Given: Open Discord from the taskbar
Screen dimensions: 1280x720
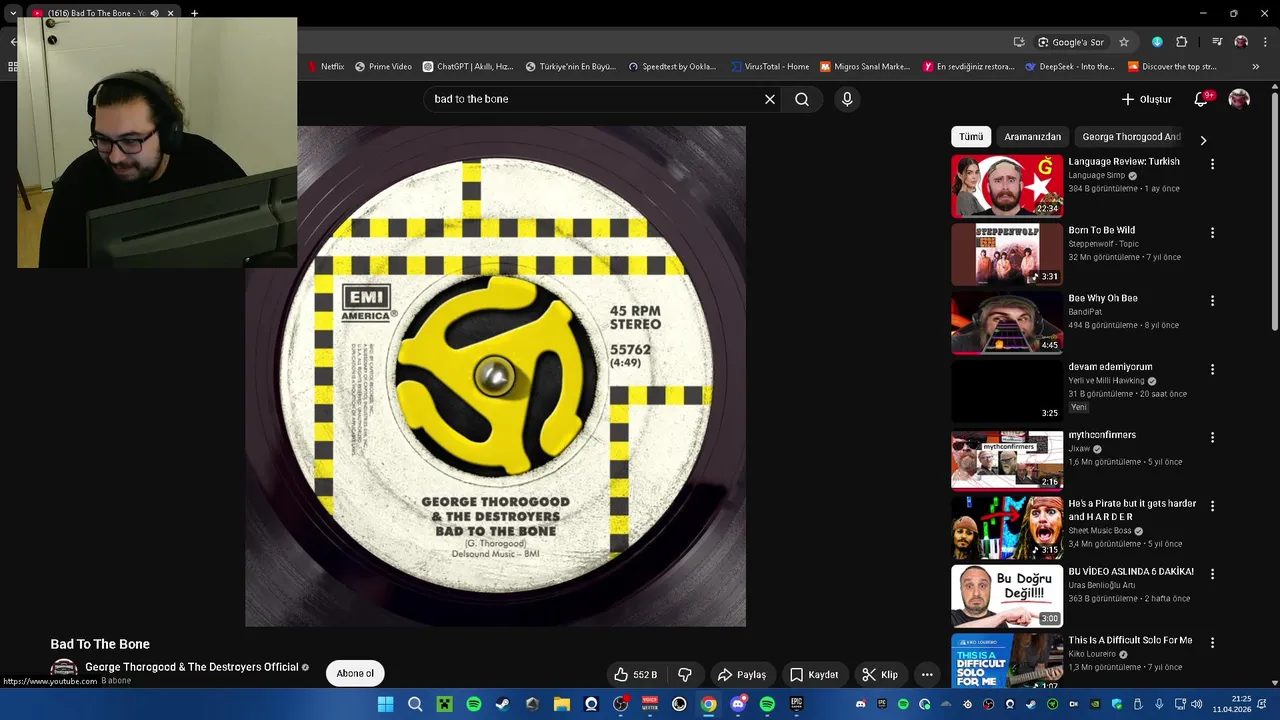Looking at the screenshot, I should coord(738,704).
